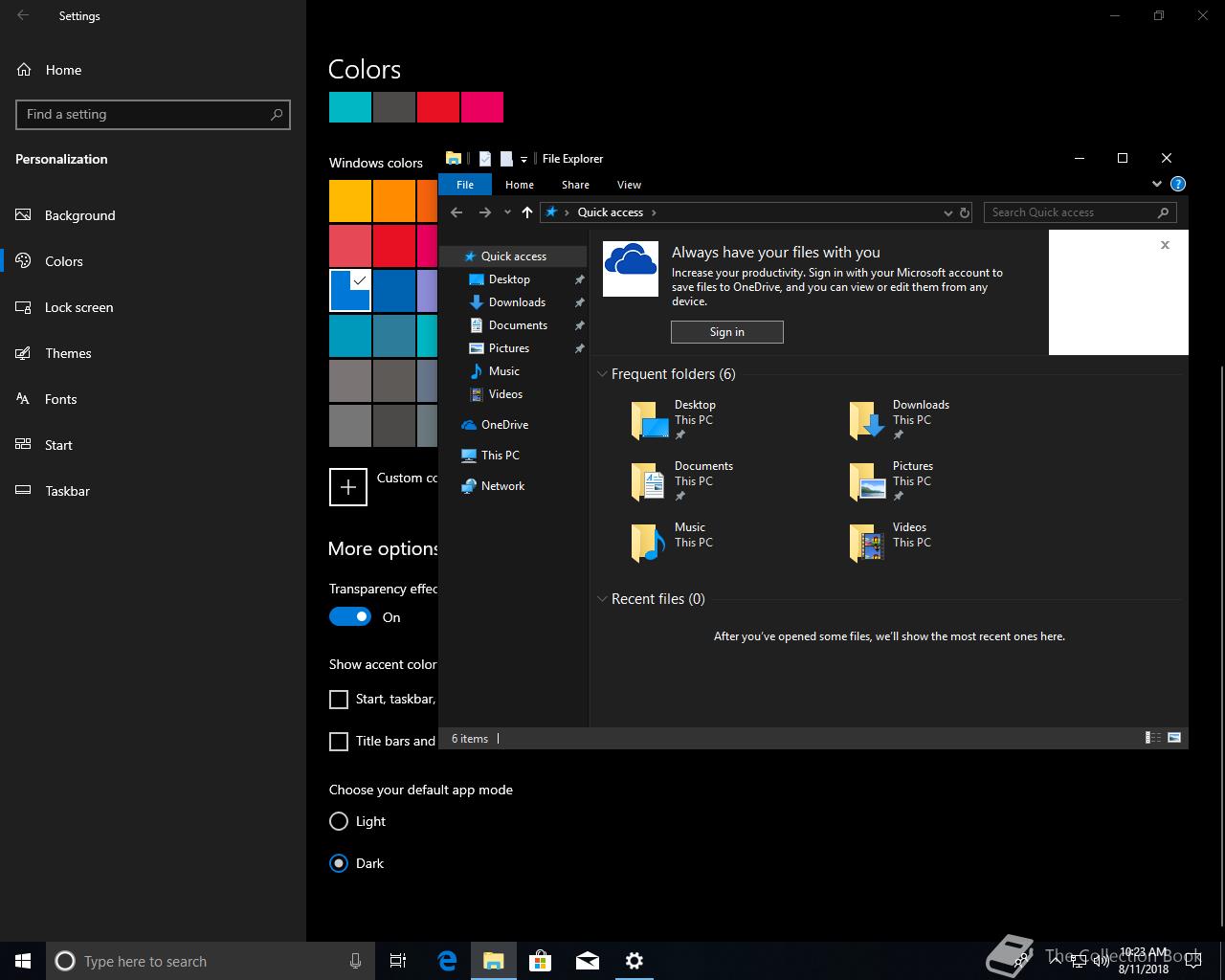Open Microsoft Store from the taskbar
The height and width of the screenshot is (980, 1225).
[541, 961]
